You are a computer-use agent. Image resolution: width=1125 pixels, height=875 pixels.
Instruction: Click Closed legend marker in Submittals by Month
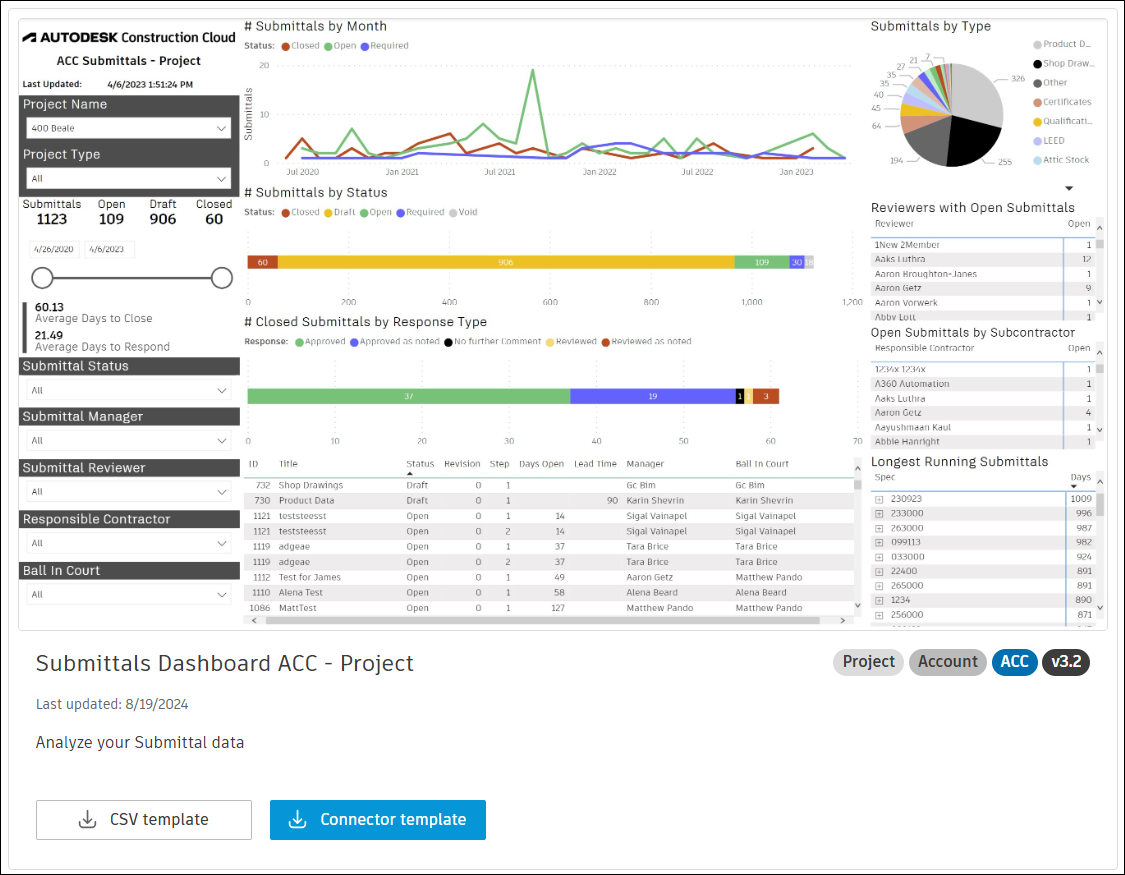pyautogui.click(x=286, y=46)
